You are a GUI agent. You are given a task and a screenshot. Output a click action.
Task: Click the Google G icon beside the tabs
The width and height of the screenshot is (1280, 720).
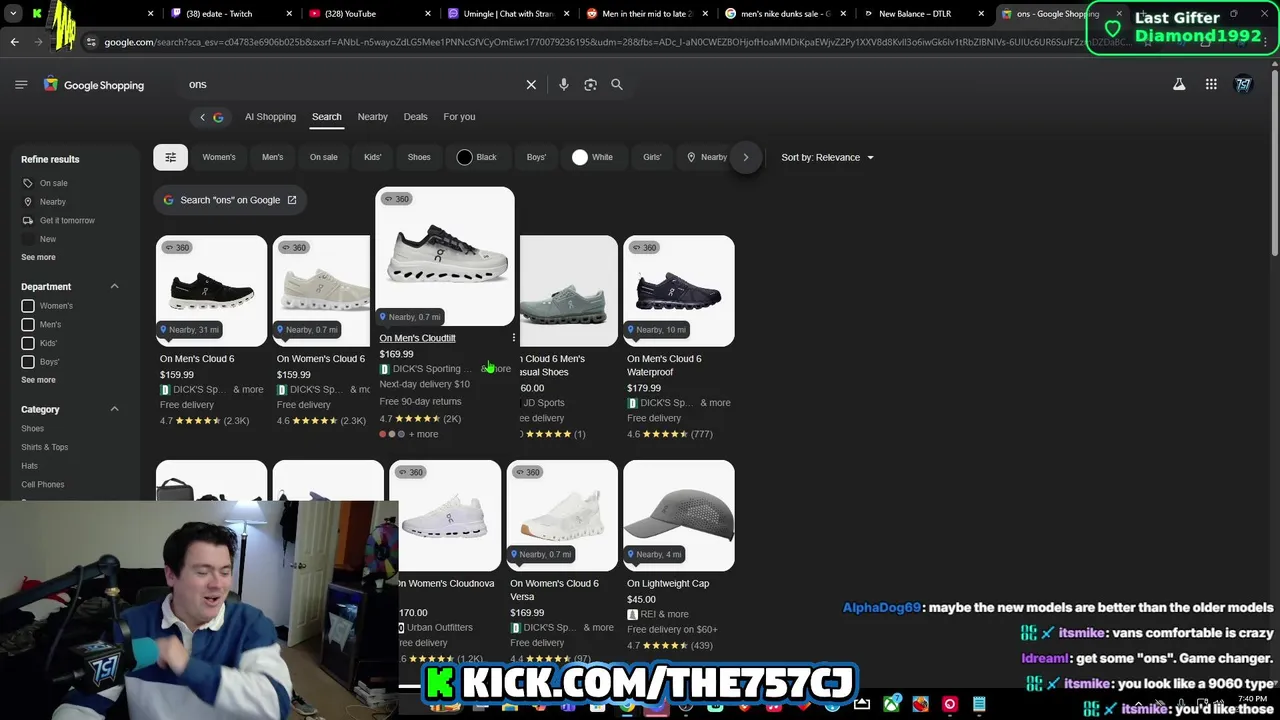[x=218, y=117]
